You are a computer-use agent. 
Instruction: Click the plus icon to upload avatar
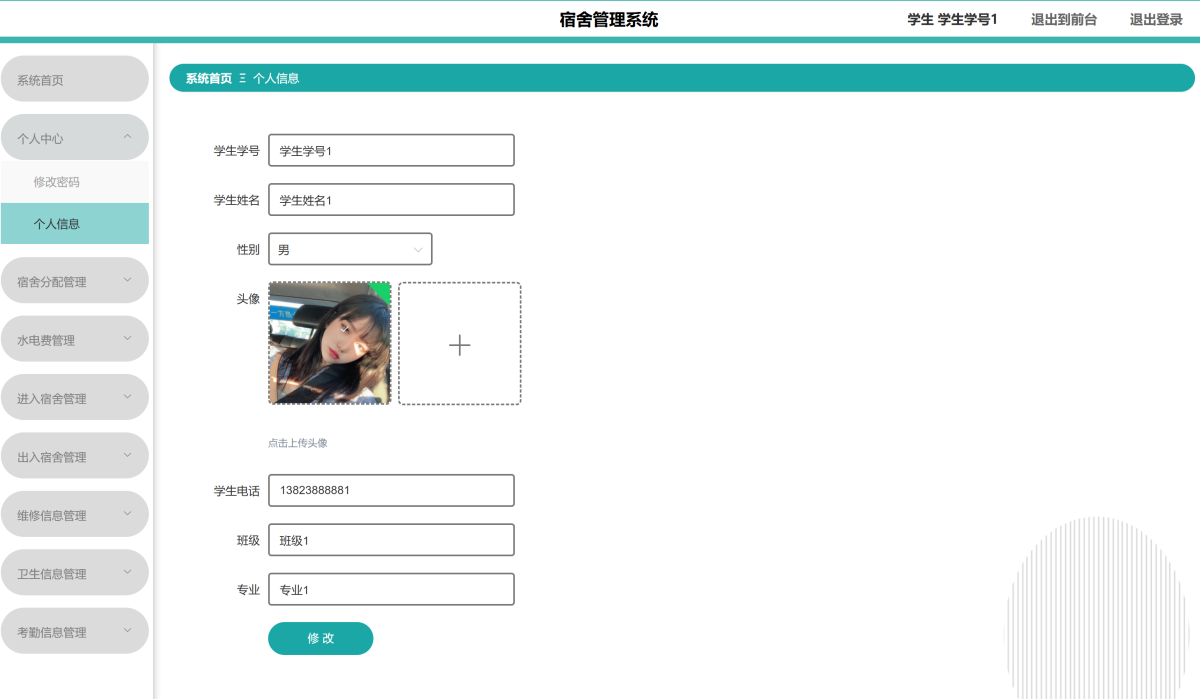[459, 344]
